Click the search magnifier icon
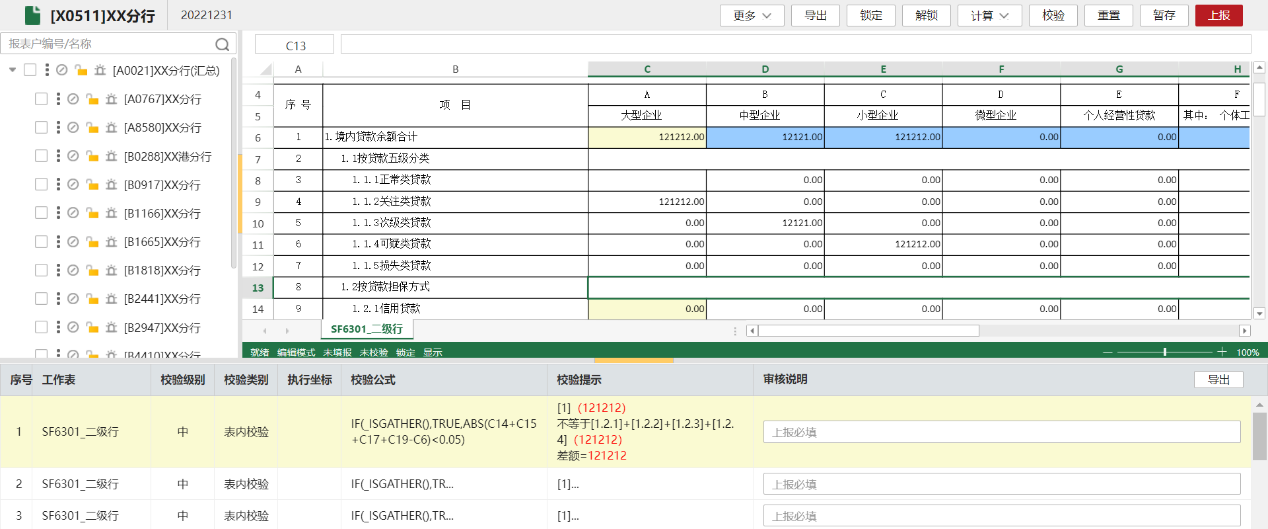This screenshot has width=1268, height=529. [222, 44]
